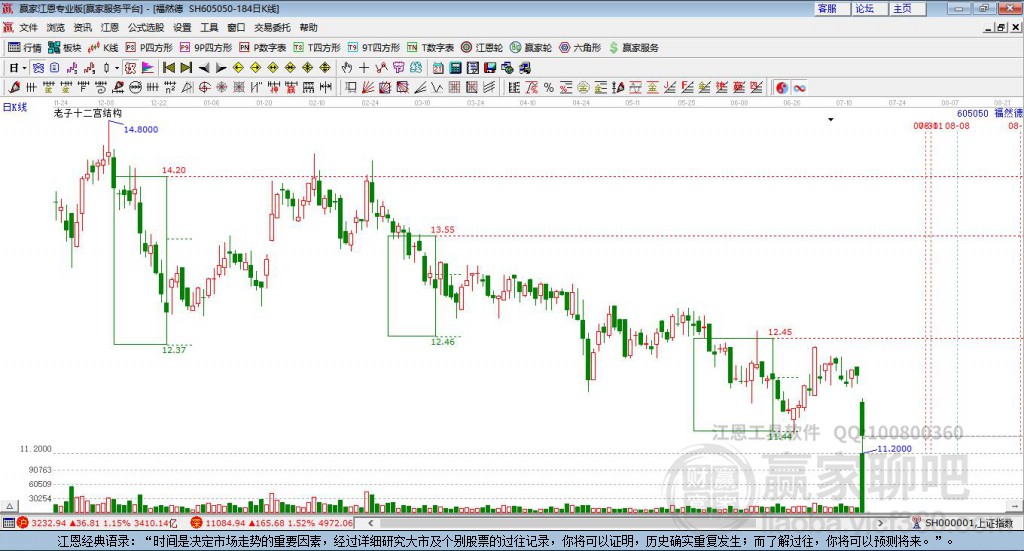Open the 交易委托 menu
Screen dimensions: 1024x551
(272, 27)
